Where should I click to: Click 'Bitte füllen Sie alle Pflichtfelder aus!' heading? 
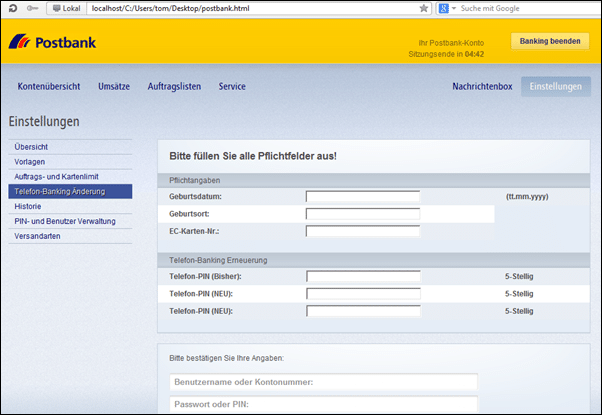pos(253,156)
